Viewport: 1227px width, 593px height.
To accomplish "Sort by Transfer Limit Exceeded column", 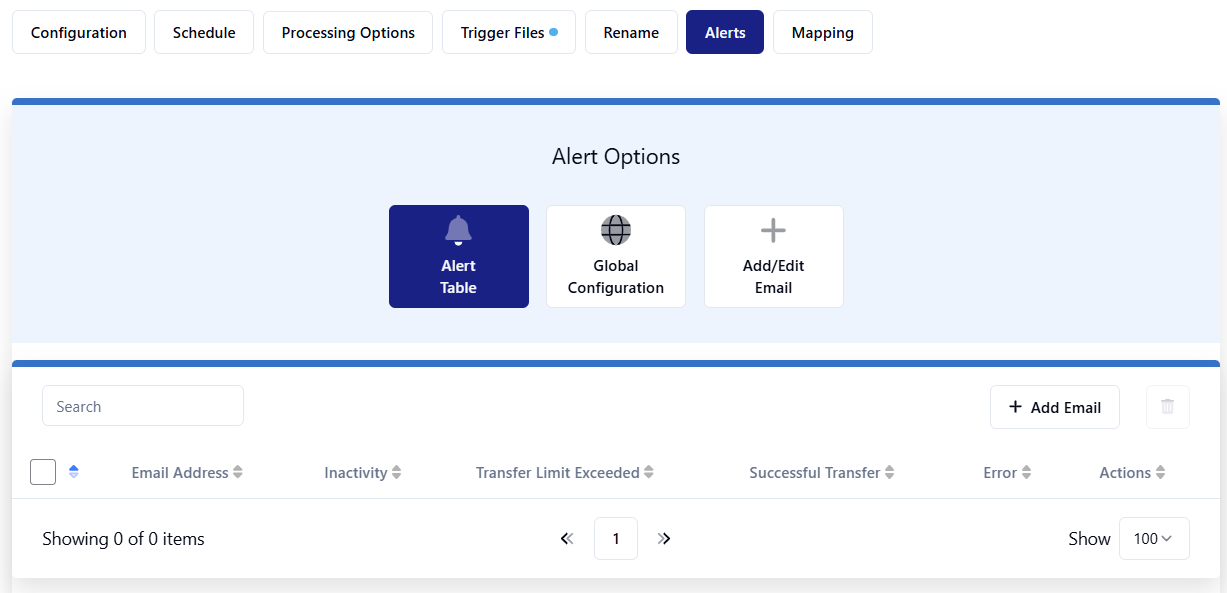I will click(649, 473).
